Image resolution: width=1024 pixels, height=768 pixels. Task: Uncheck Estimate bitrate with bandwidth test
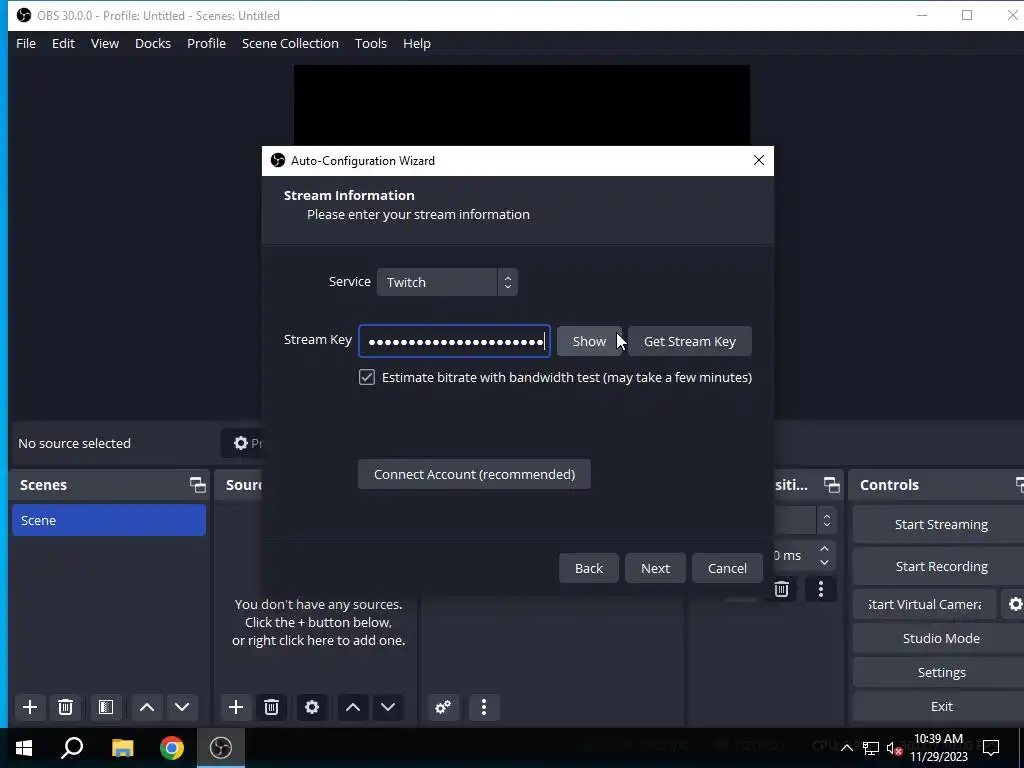[366, 377]
